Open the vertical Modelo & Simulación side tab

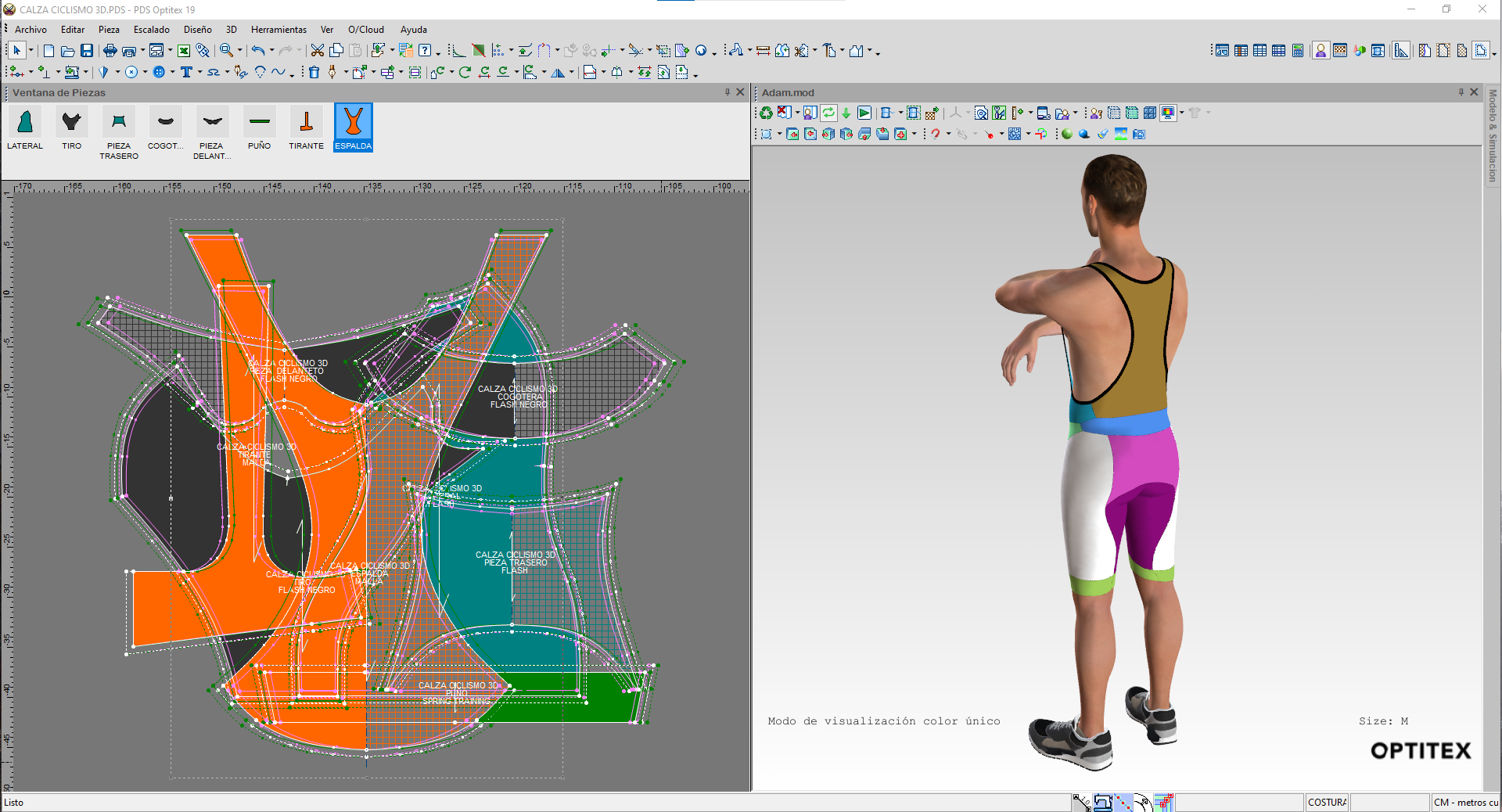(x=1493, y=135)
